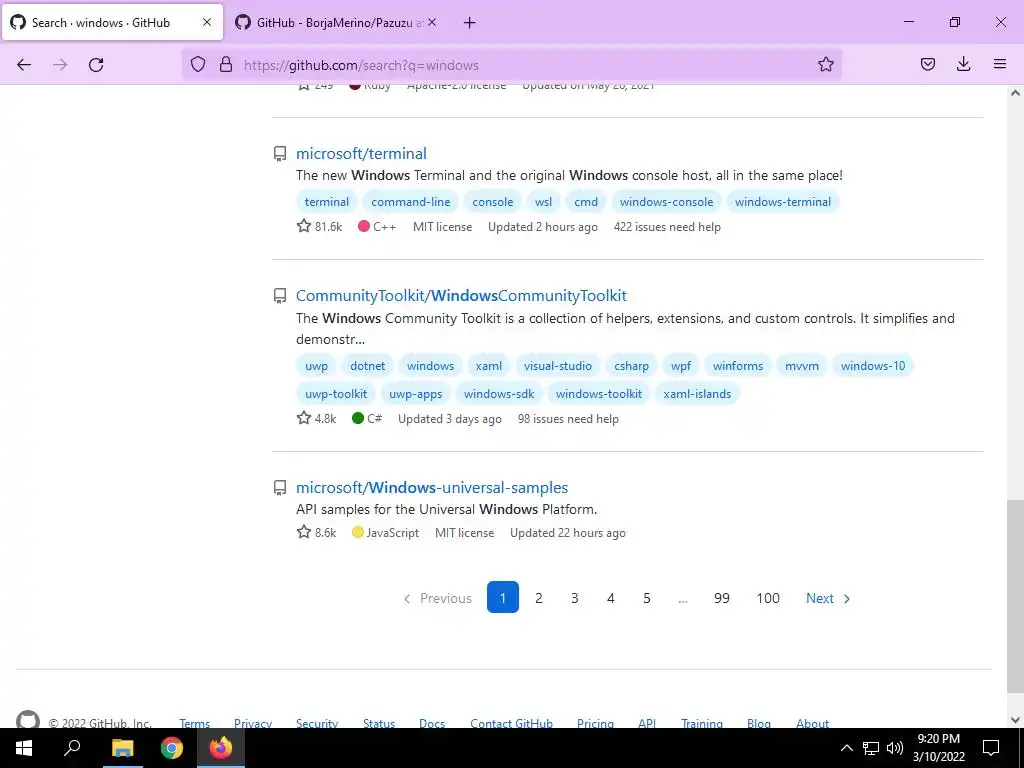Select the xaml-islands topic tag
This screenshot has width=1024, height=768.
[697, 394]
